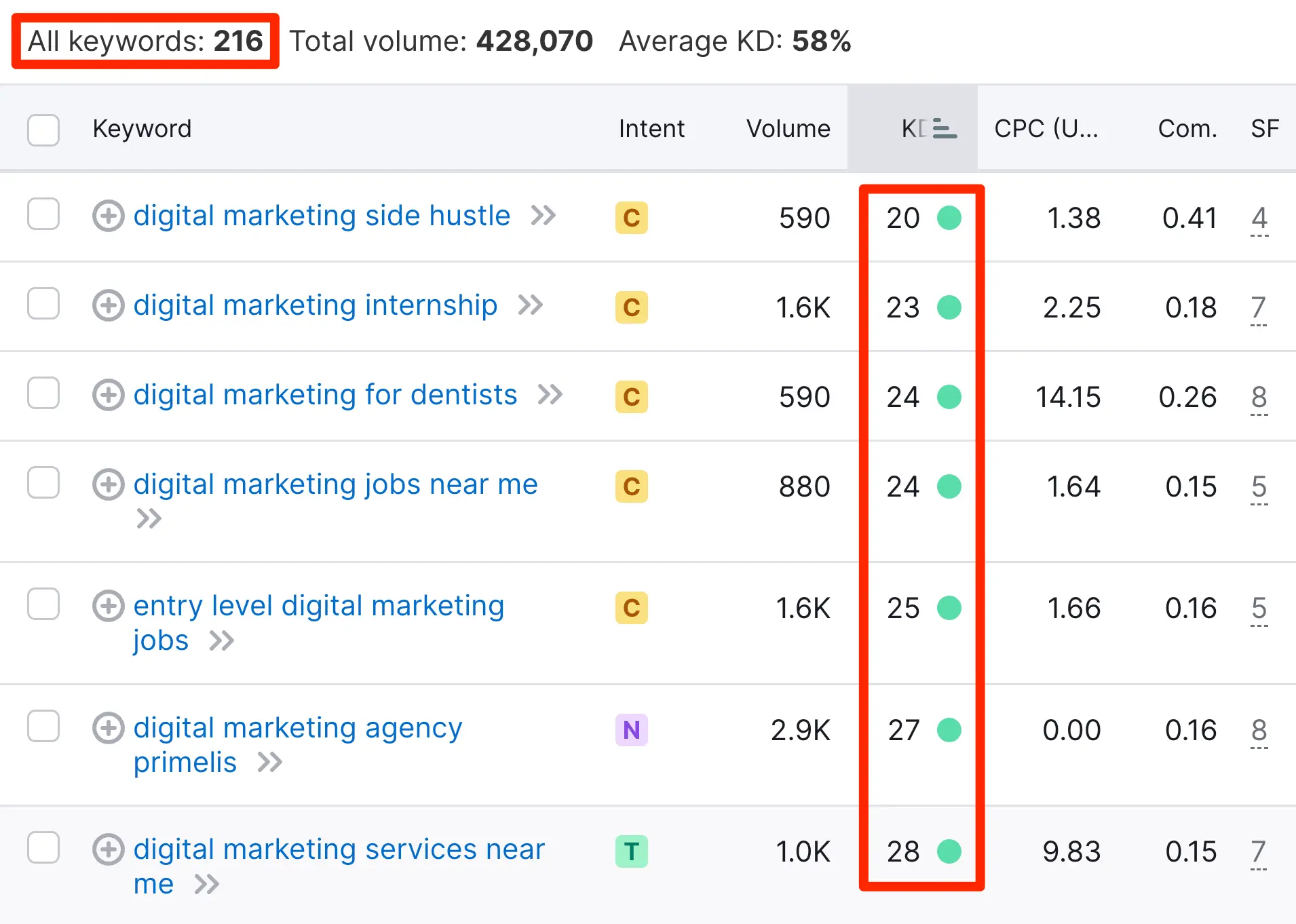Toggle the select-all checkbox in table header
The height and width of the screenshot is (924, 1296).
(x=43, y=130)
